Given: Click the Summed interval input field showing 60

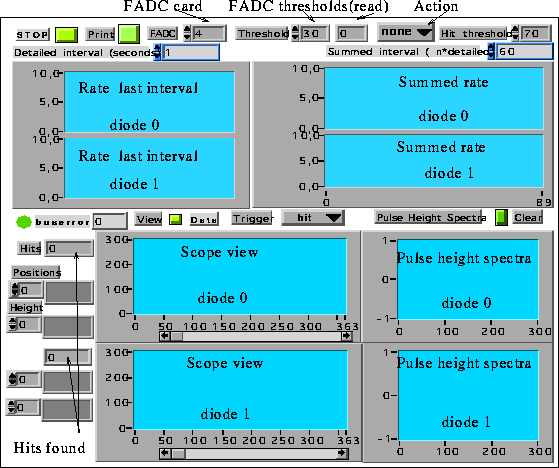Looking at the screenshot, I should tap(524, 51).
